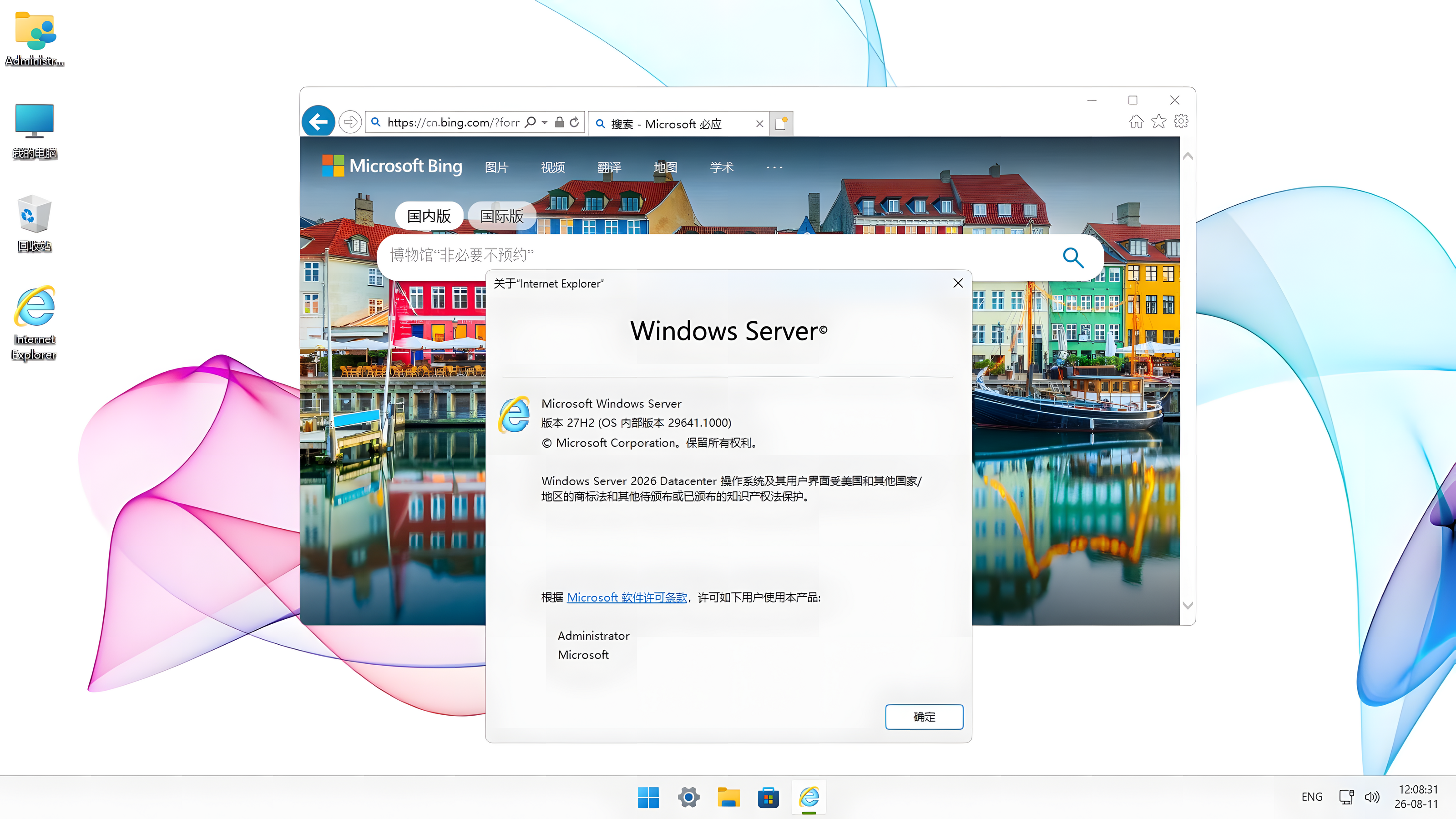Open IE Tools gear menu
The width and height of the screenshot is (1456, 819).
click(1181, 121)
